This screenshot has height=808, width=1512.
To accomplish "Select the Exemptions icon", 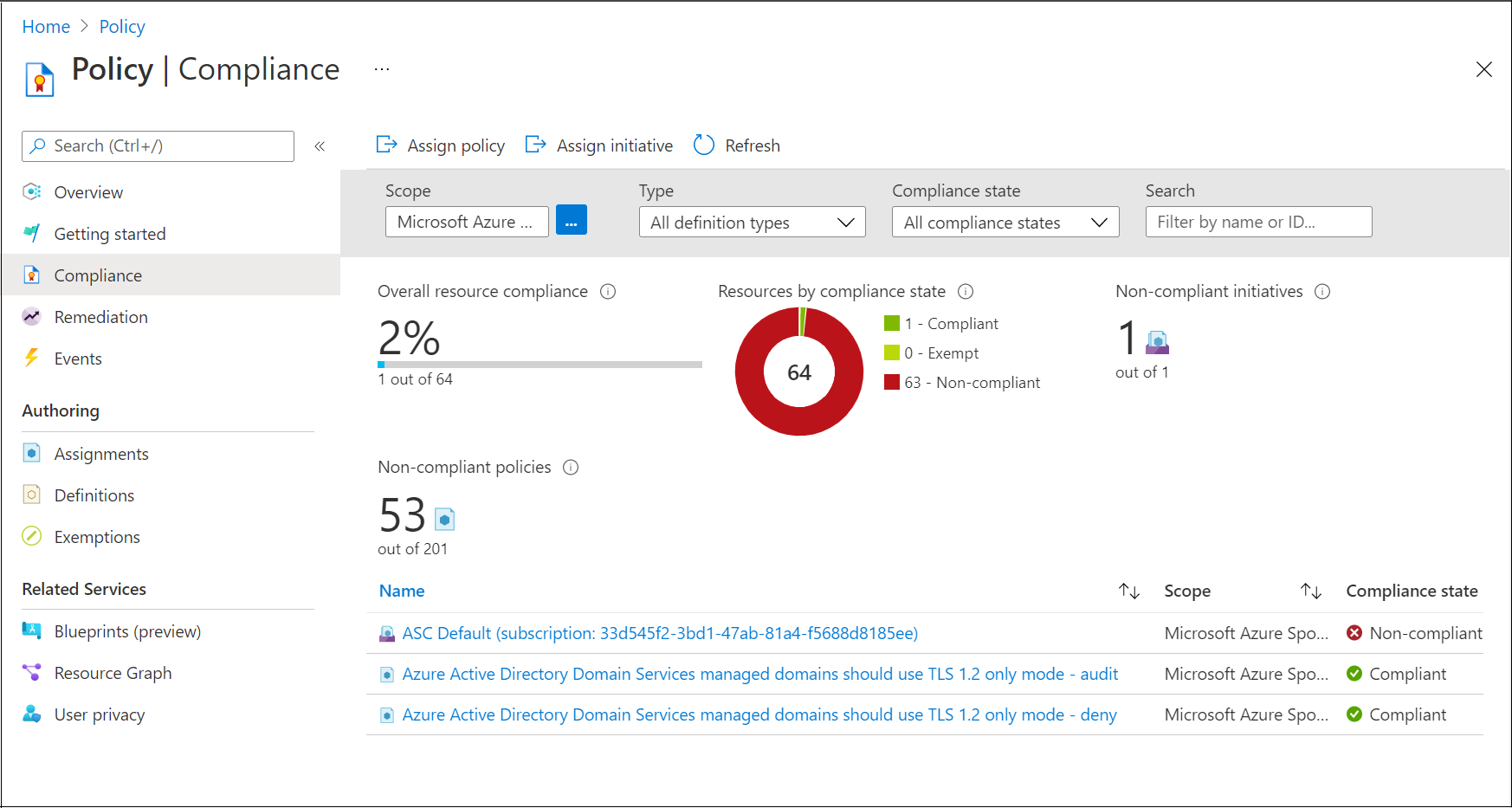I will (x=31, y=536).
